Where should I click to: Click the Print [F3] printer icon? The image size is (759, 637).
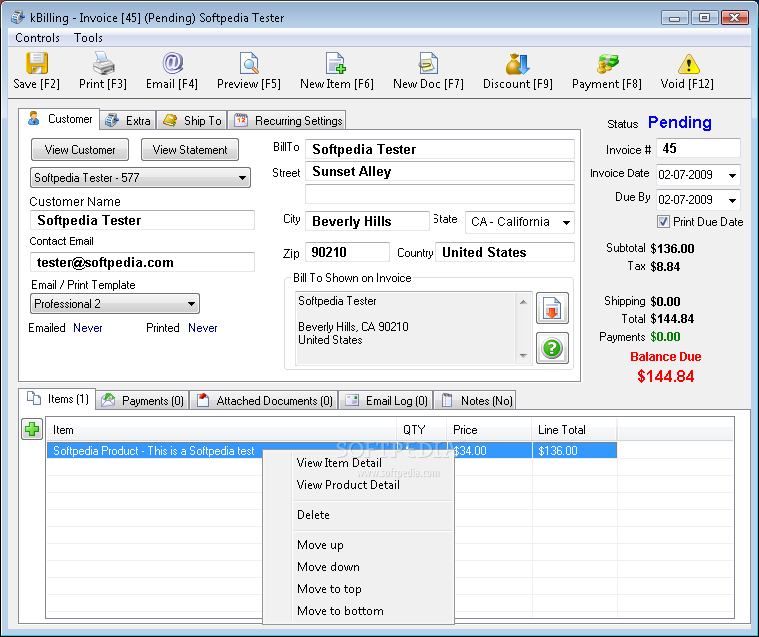103,63
